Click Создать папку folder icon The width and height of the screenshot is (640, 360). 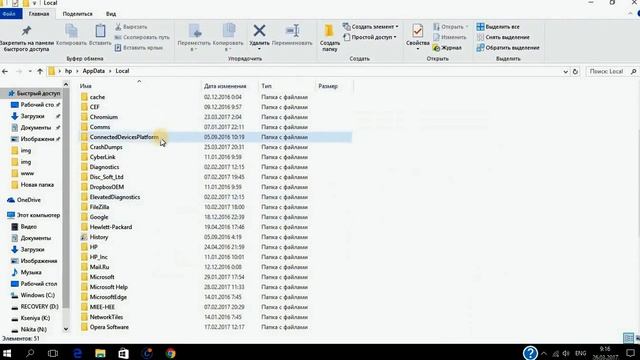click(329, 31)
